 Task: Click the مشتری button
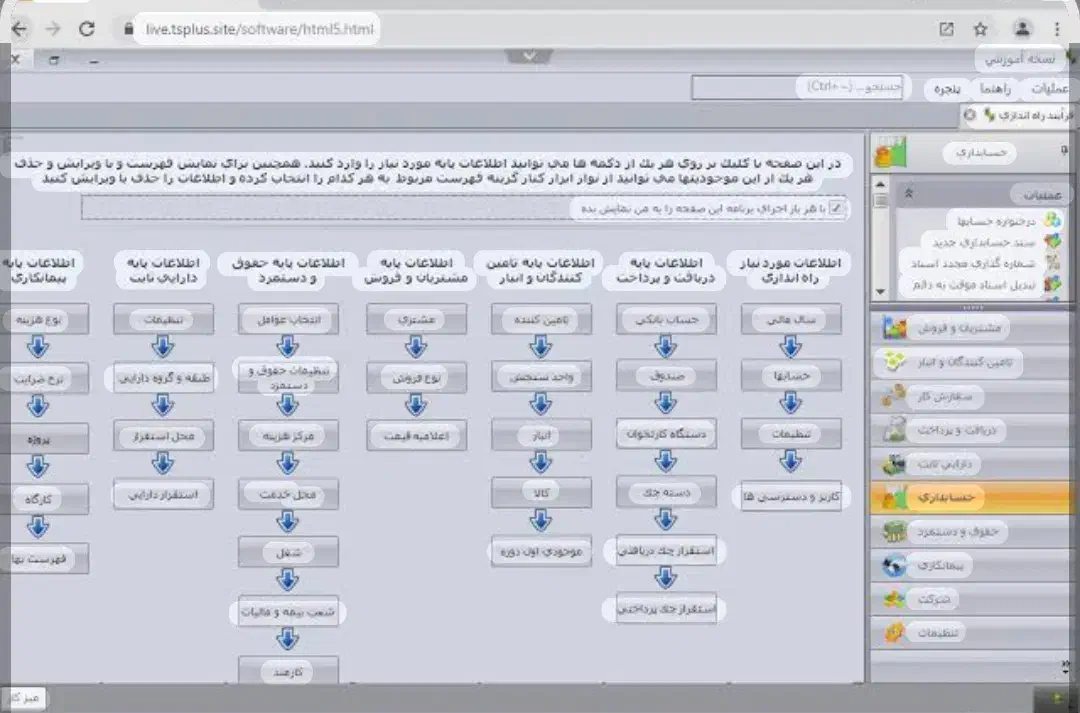pyautogui.click(x=417, y=320)
